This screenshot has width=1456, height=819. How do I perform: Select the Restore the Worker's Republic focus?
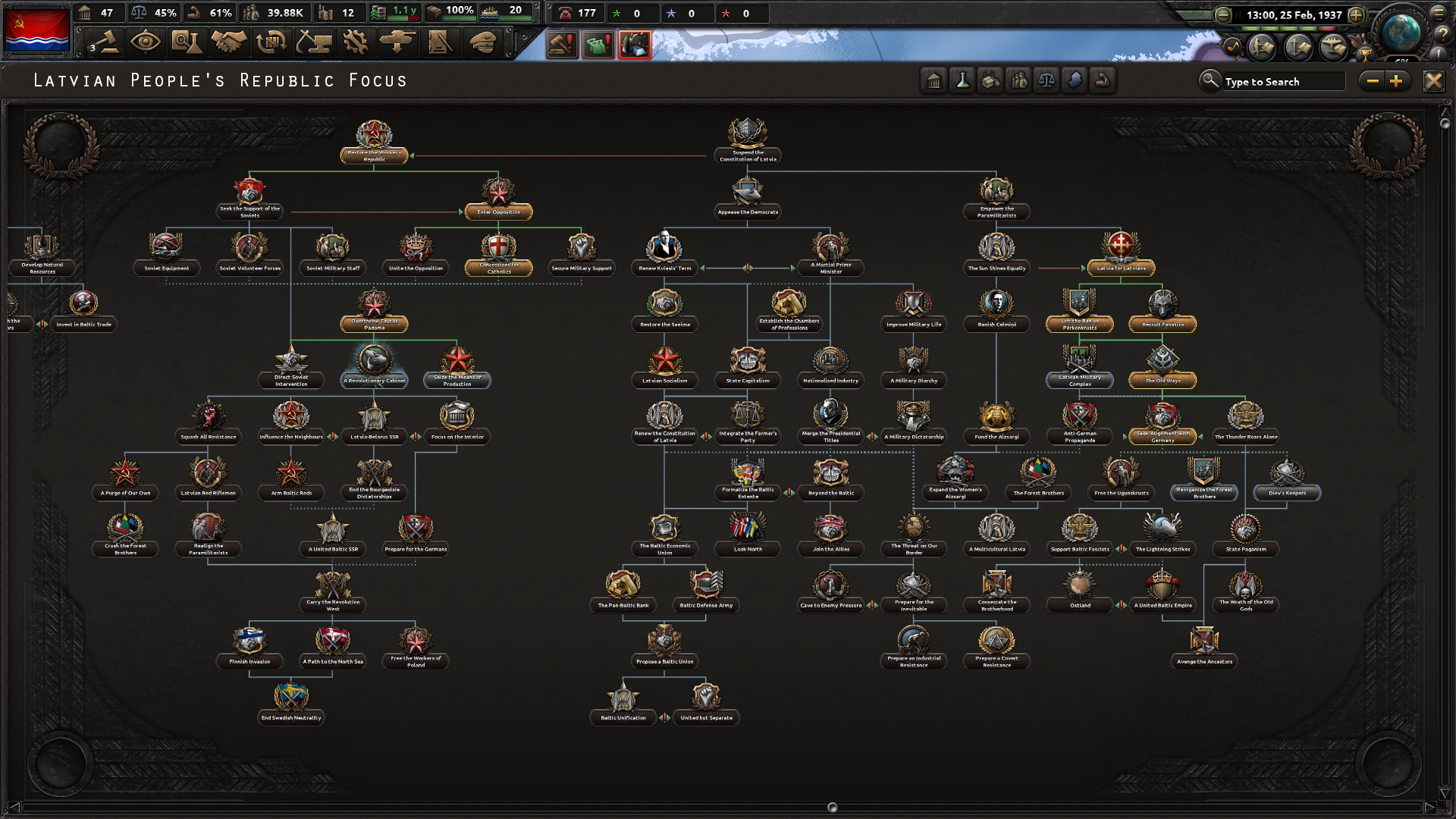pyautogui.click(x=375, y=142)
